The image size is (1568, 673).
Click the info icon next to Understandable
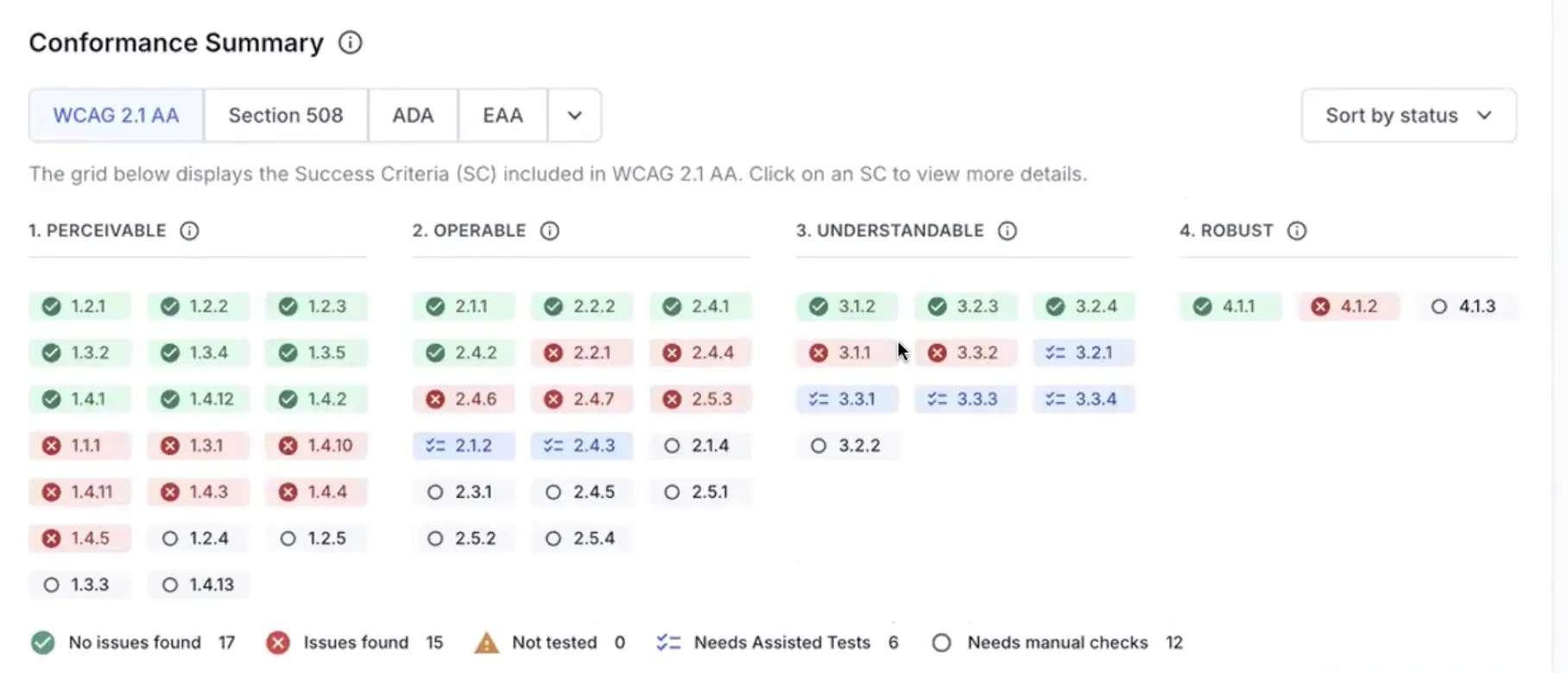coord(1007,230)
